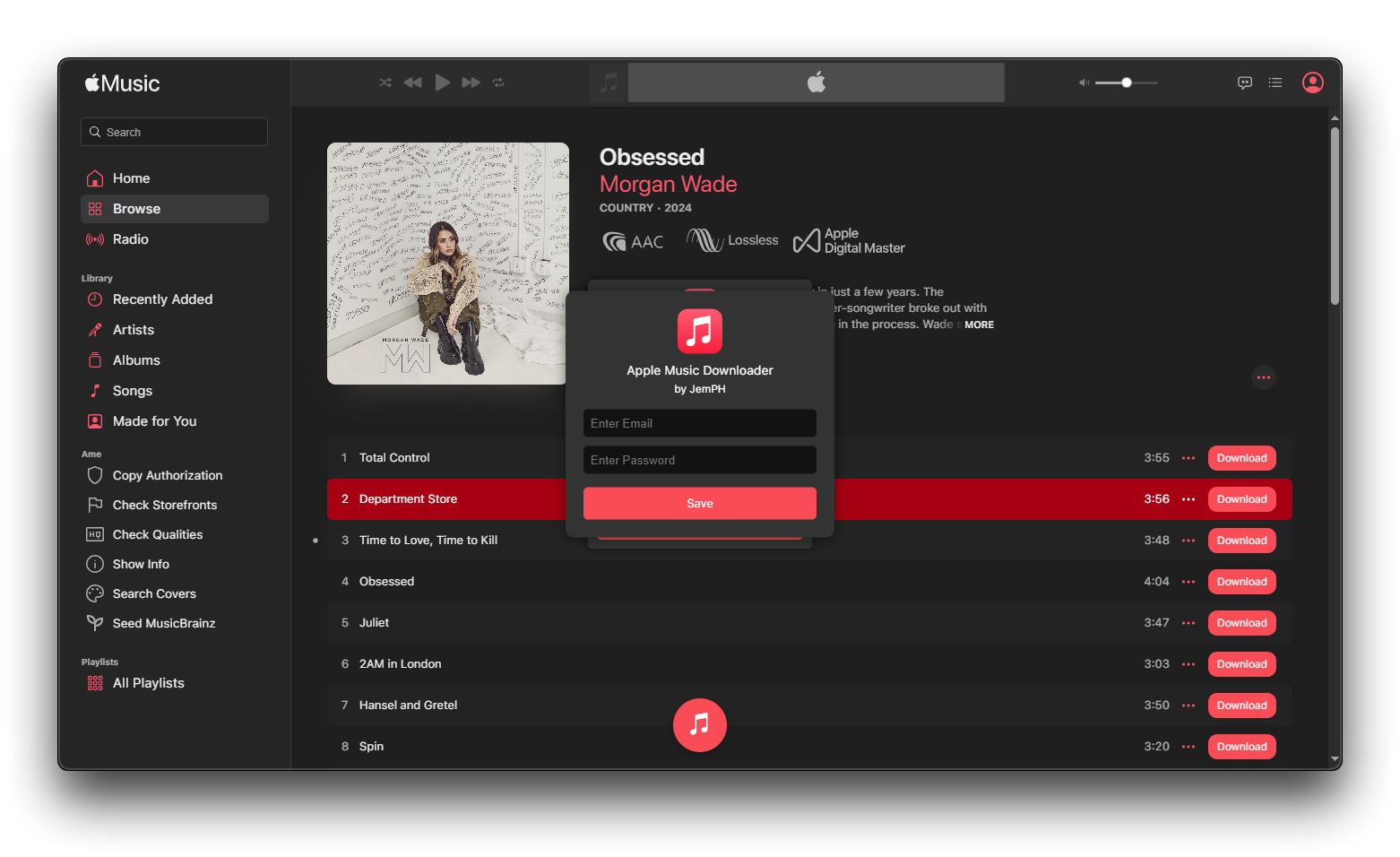Download Department Store track
The height and width of the screenshot is (857, 1400).
pos(1242,499)
